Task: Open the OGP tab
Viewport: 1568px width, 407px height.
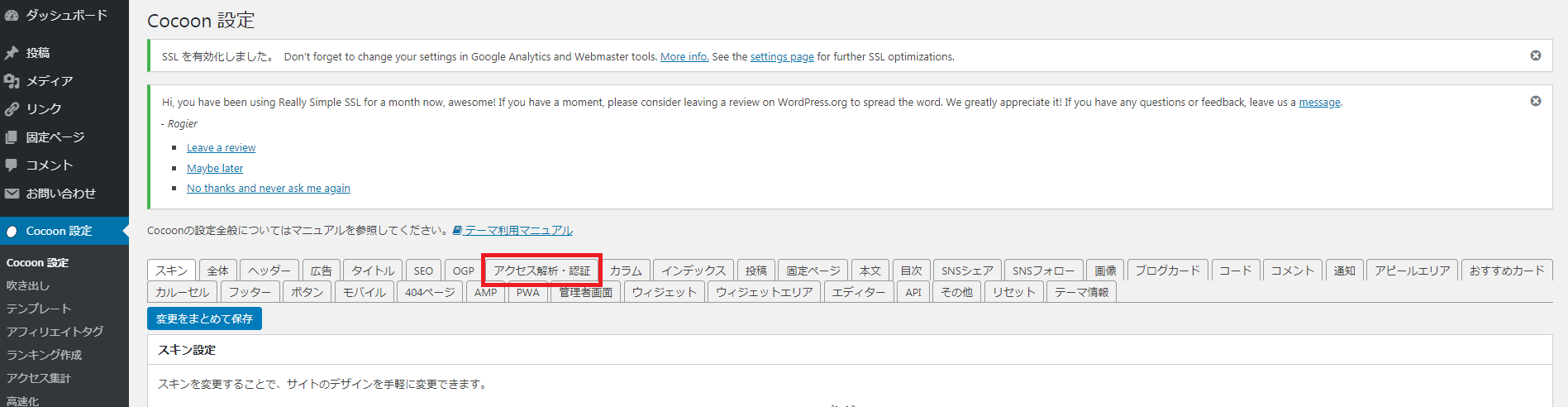Action: tap(463, 271)
